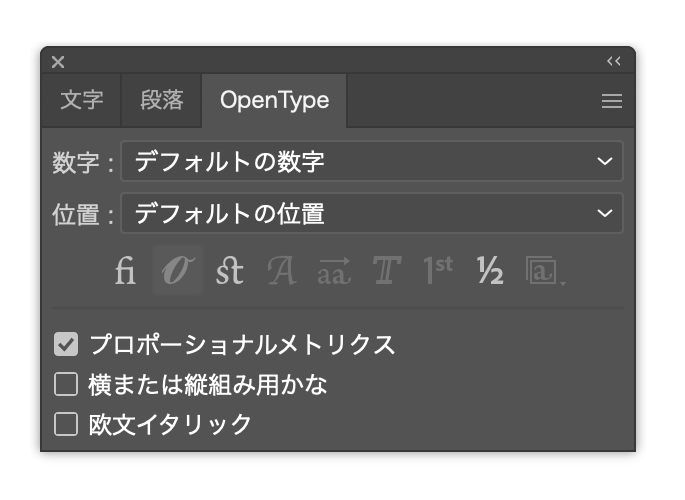Enable 横または縦組み用かな checkbox

pos(66,384)
